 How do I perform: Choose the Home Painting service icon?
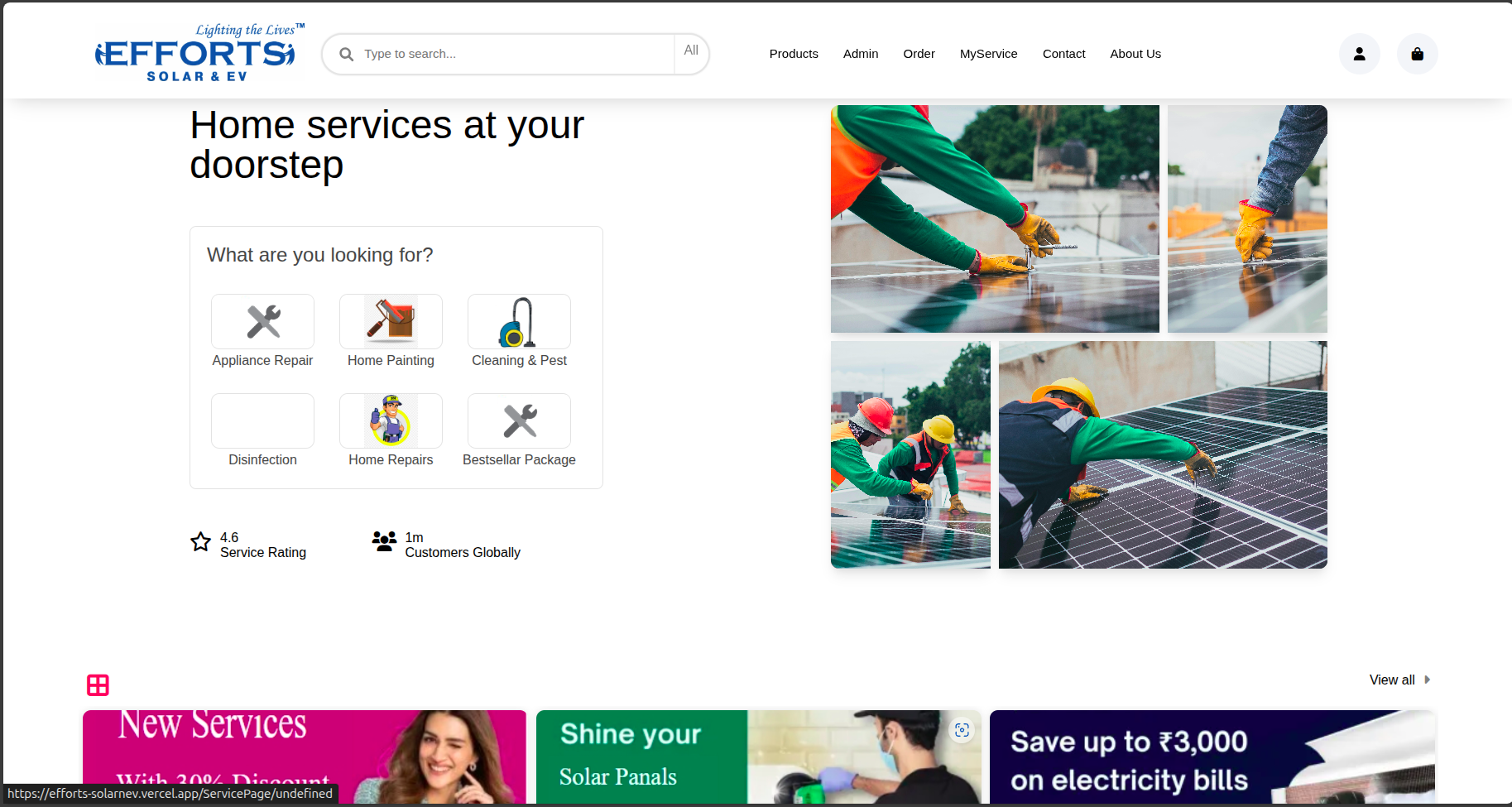tap(391, 320)
